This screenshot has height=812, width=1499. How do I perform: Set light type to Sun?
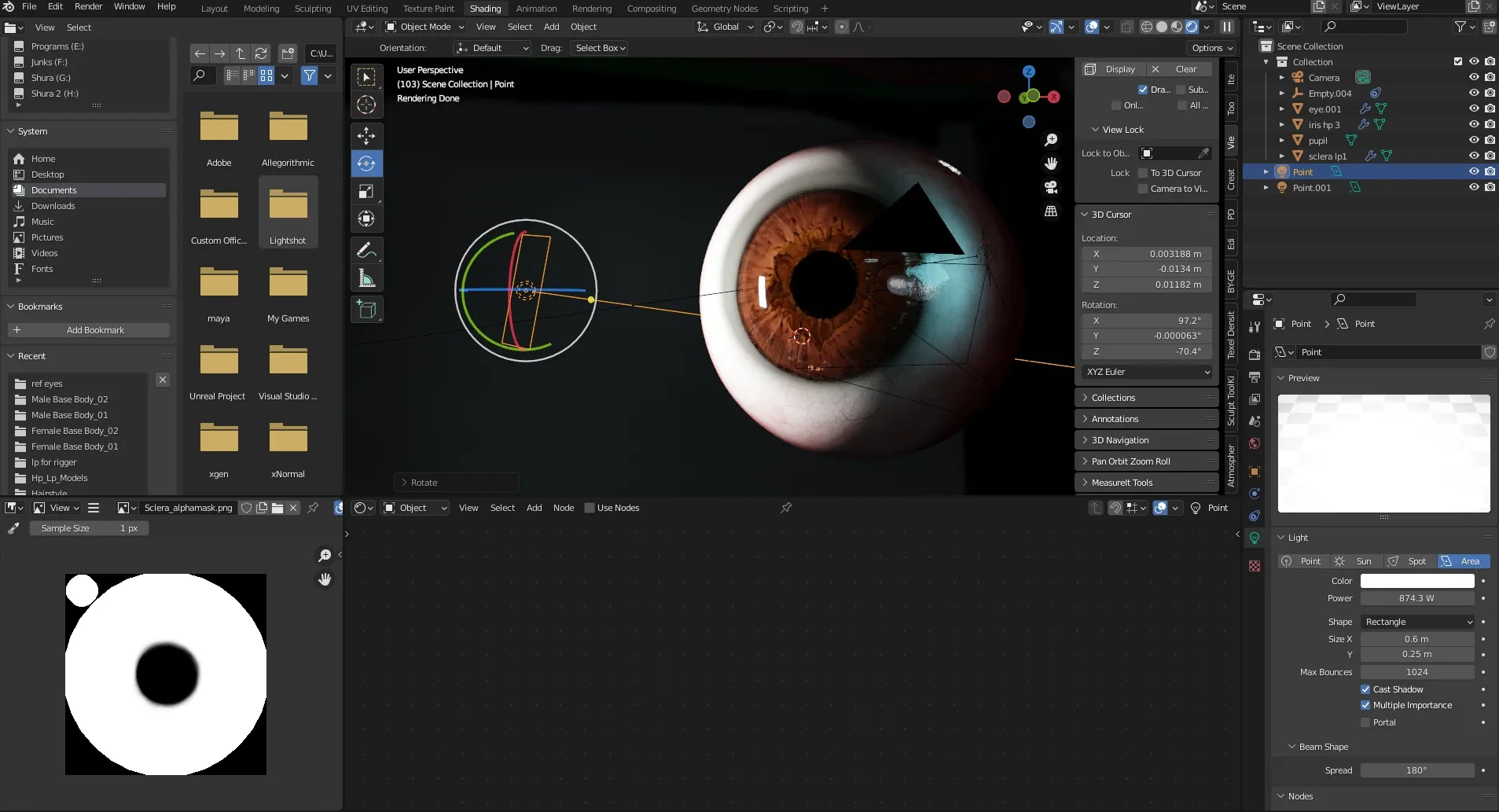click(1356, 561)
